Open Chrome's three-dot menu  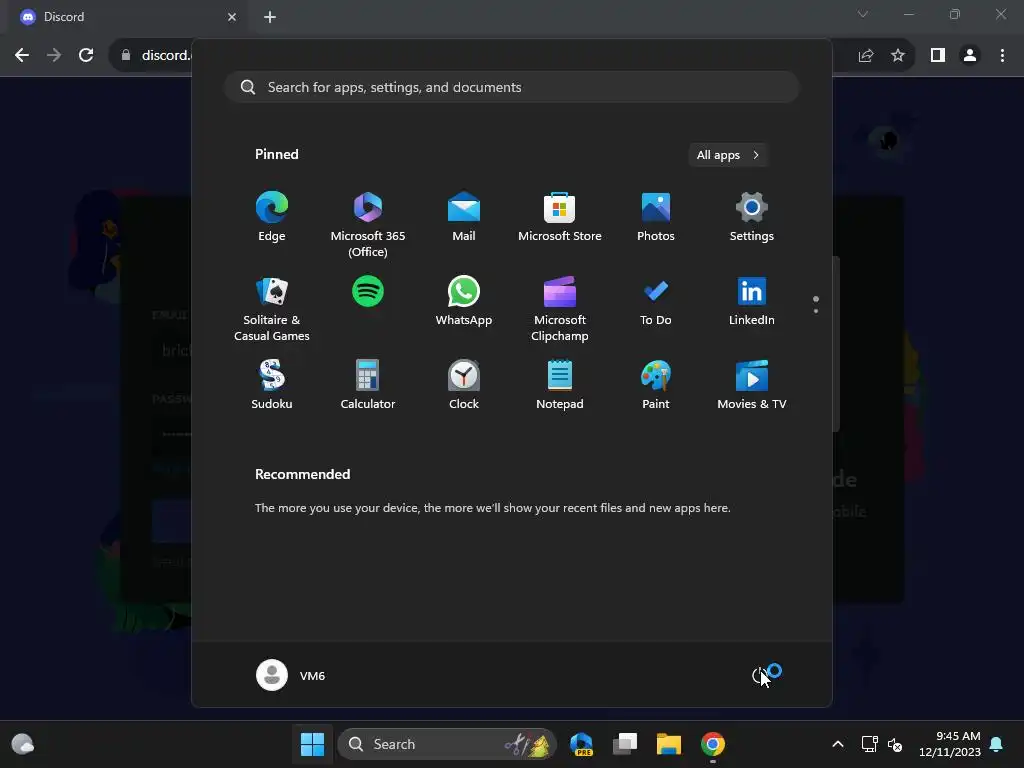pyautogui.click(x=1002, y=56)
